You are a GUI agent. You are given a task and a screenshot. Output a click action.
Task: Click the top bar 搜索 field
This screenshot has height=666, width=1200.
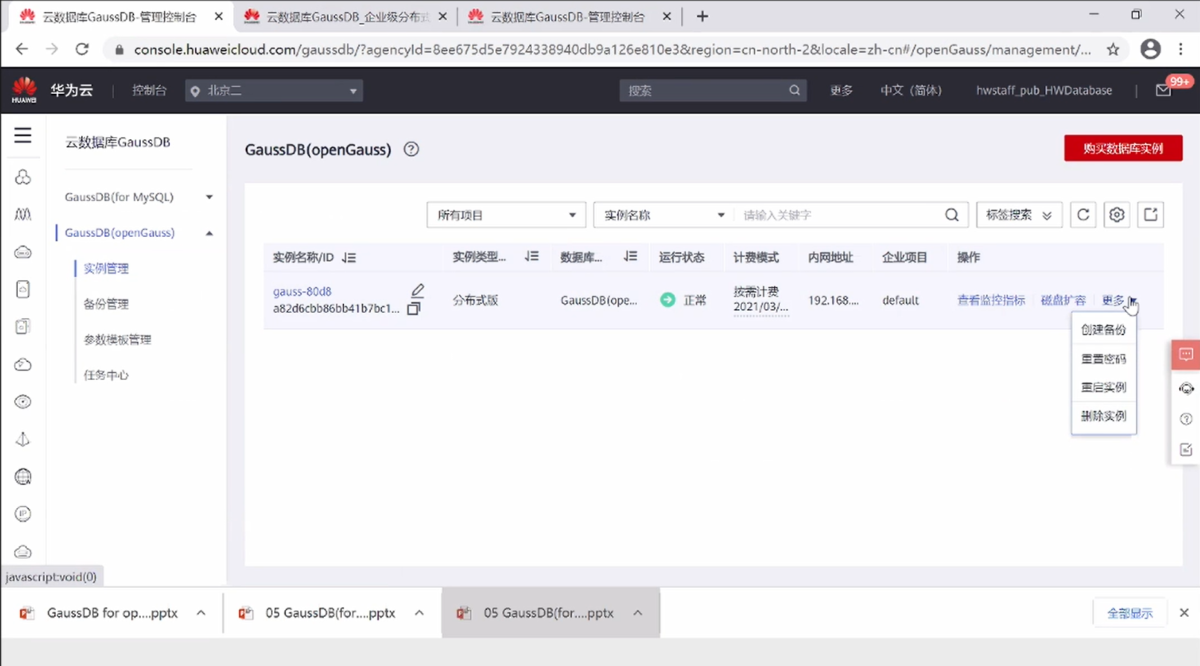click(712, 90)
